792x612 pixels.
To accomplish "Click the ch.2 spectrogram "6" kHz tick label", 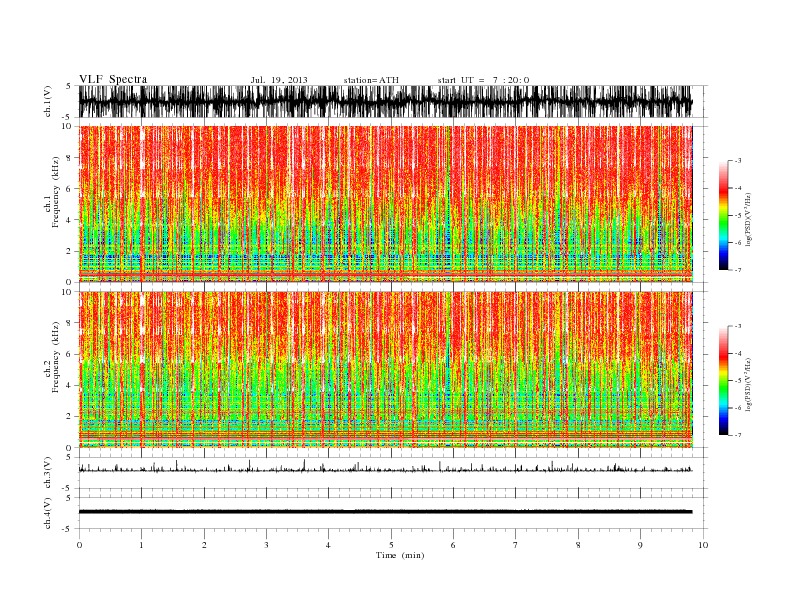I will point(69,354).
